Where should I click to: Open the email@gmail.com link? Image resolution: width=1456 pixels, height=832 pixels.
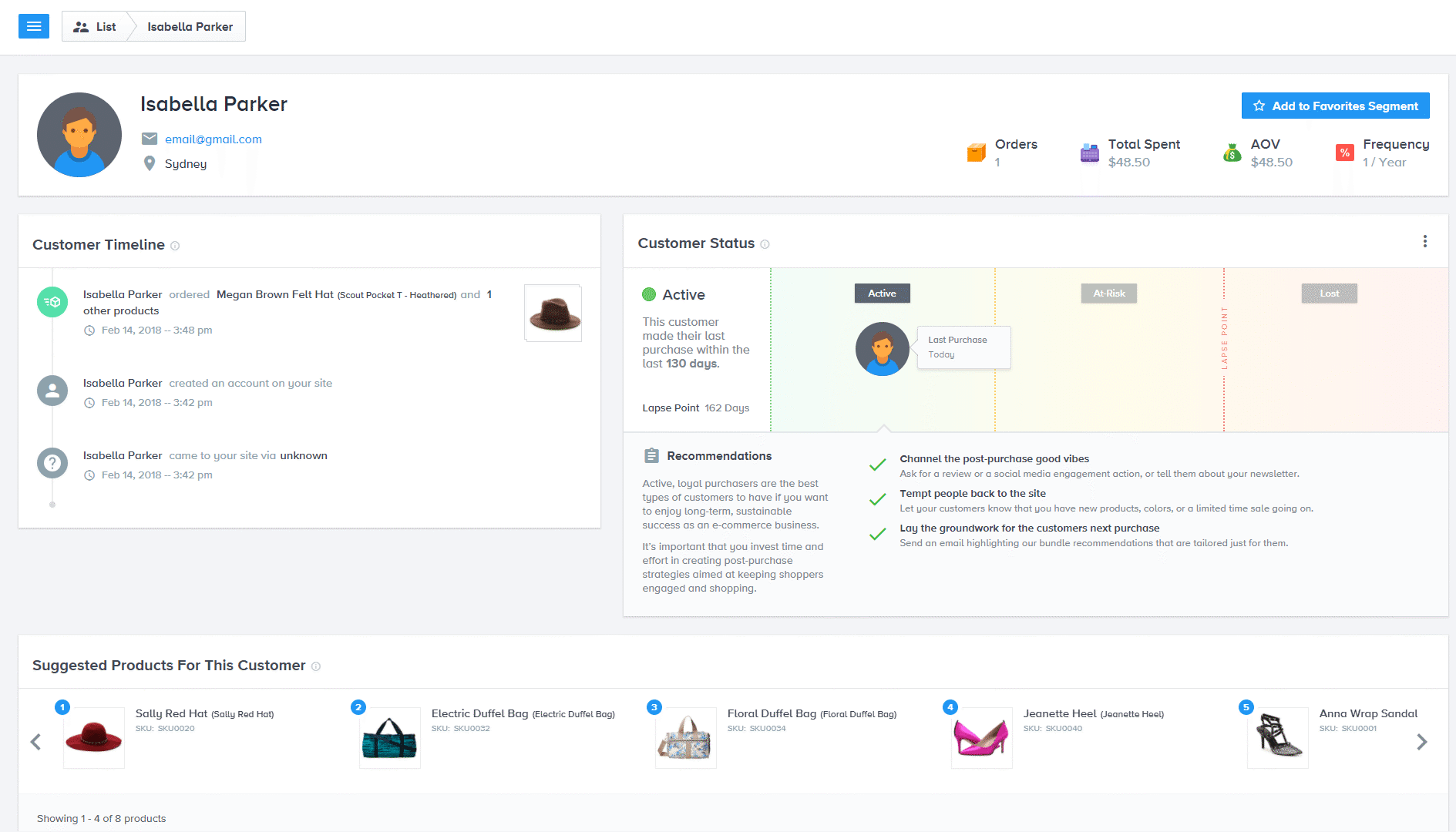click(213, 139)
